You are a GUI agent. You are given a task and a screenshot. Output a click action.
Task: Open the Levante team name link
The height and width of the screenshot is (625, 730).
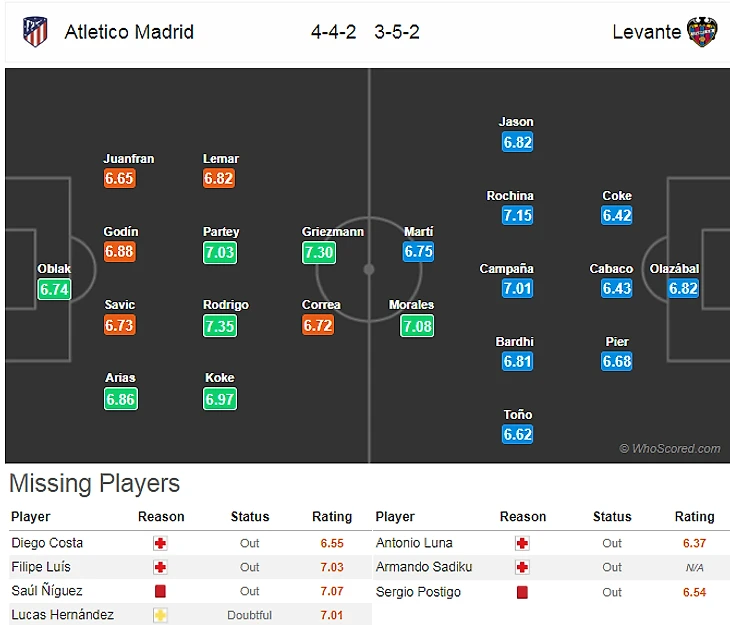[x=647, y=32]
